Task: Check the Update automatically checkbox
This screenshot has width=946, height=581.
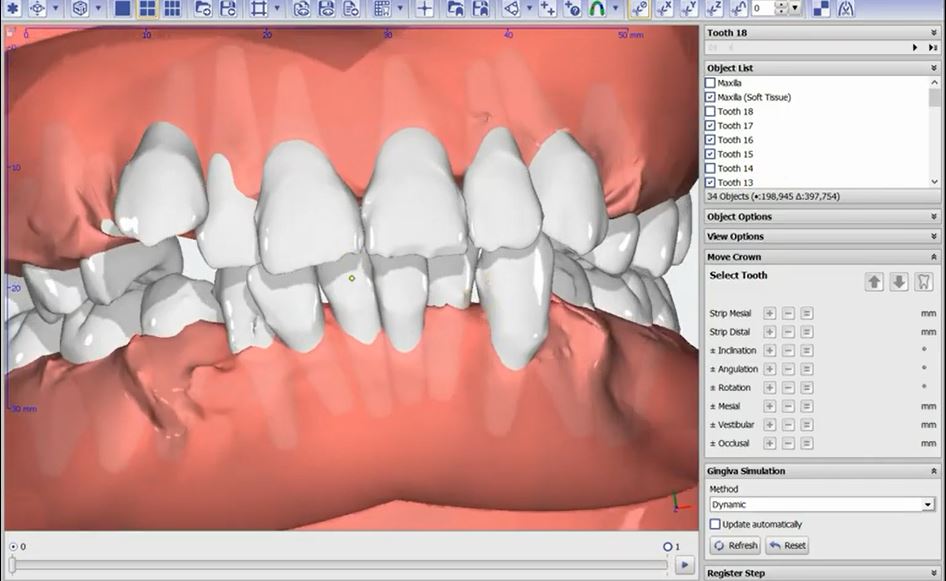Action: tap(715, 524)
